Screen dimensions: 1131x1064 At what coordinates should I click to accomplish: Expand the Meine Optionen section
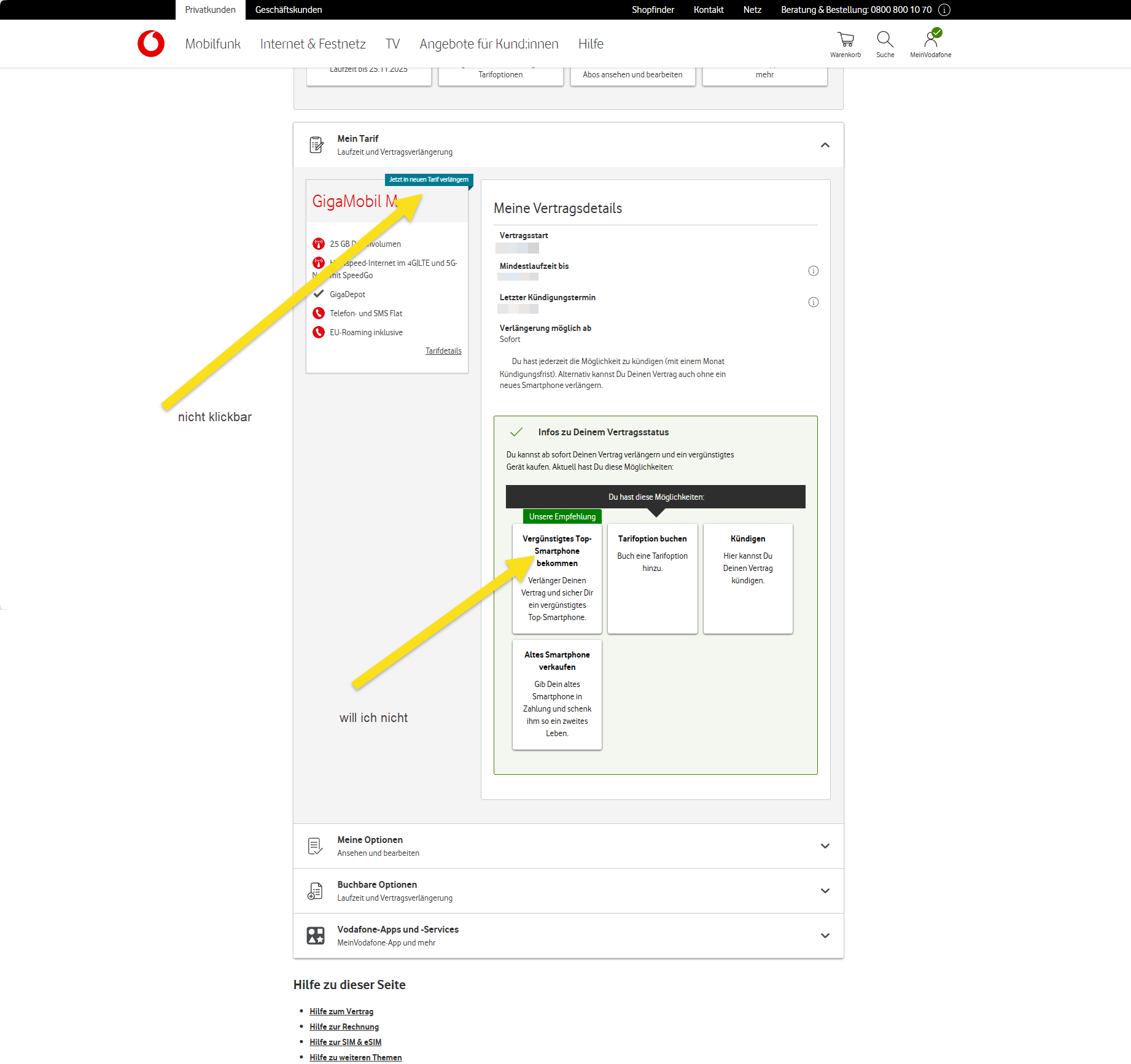click(825, 846)
